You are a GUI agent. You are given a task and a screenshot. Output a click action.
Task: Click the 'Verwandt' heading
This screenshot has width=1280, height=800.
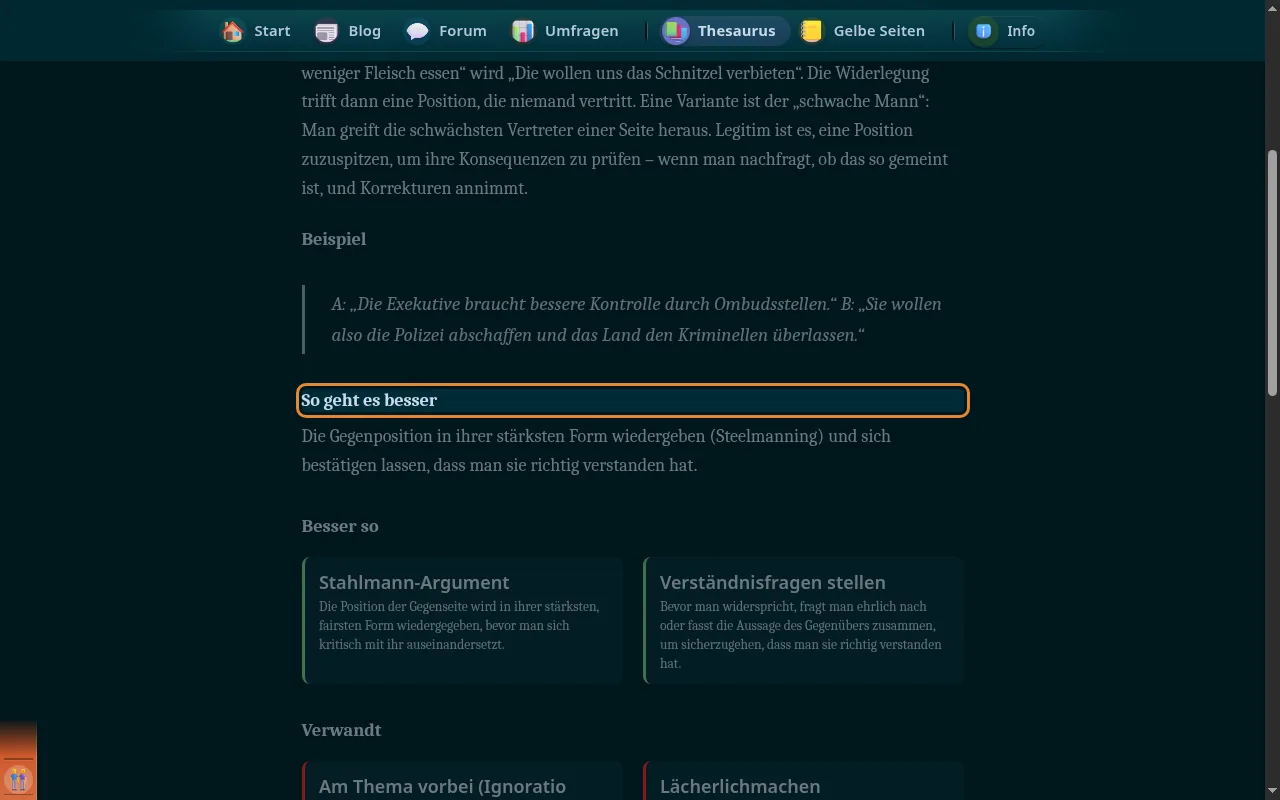pyautogui.click(x=341, y=730)
